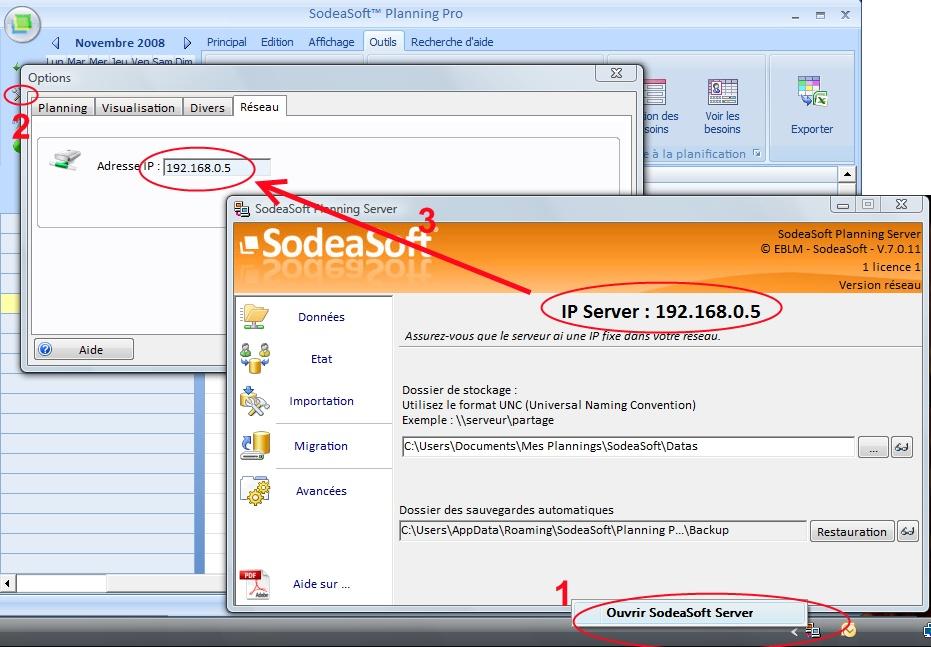Click the 'SodeaSoft™ Planning Pro' window title
The image size is (931, 647).
click(385, 14)
